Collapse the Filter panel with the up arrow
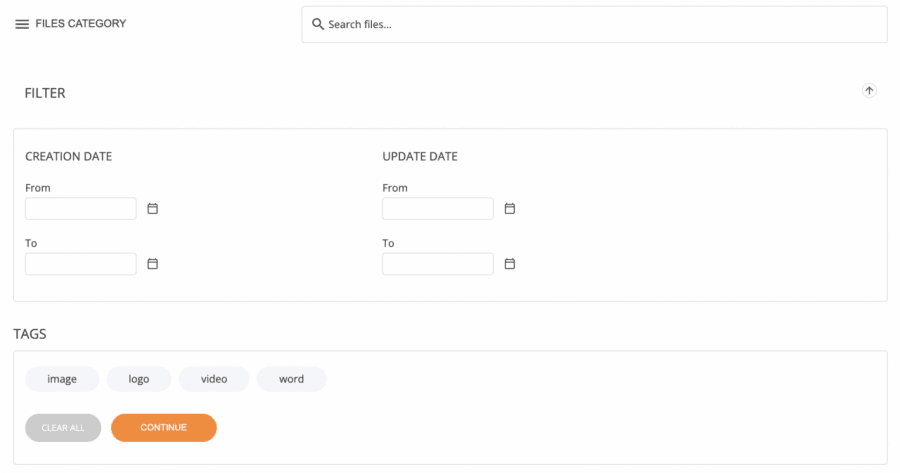The image size is (900, 473). (868, 91)
